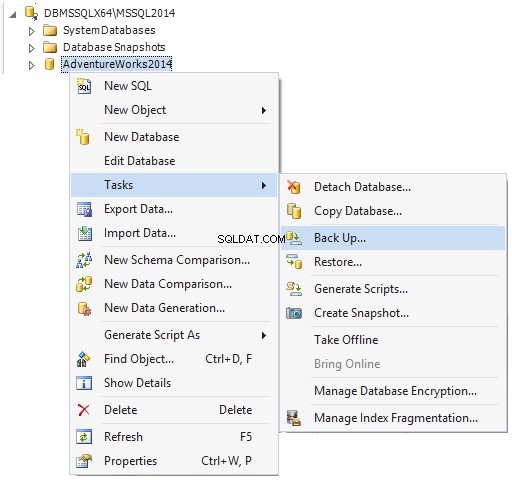
Task: Open Properties from the context menu
Action: (x=174, y=461)
